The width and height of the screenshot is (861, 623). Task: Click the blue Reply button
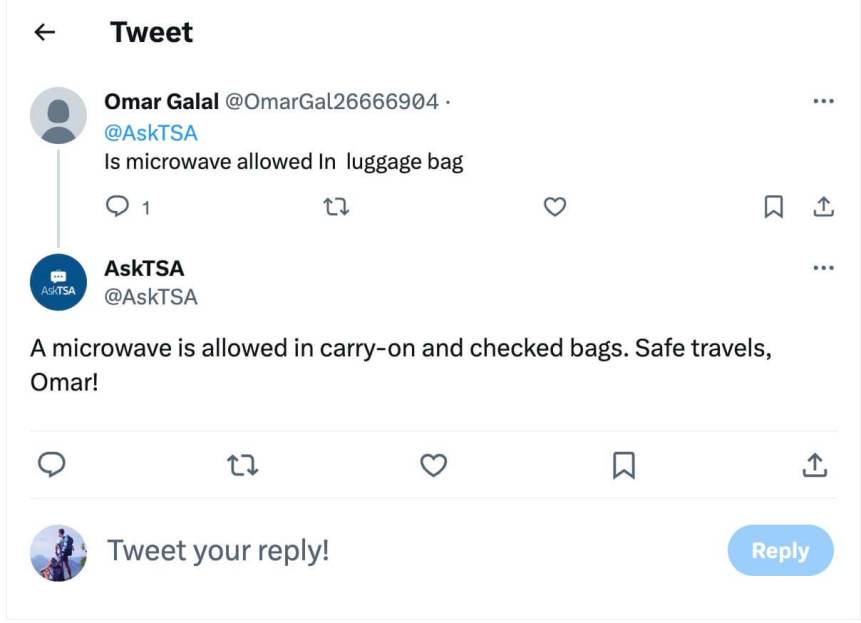pyautogui.click(x=780, y=550)
